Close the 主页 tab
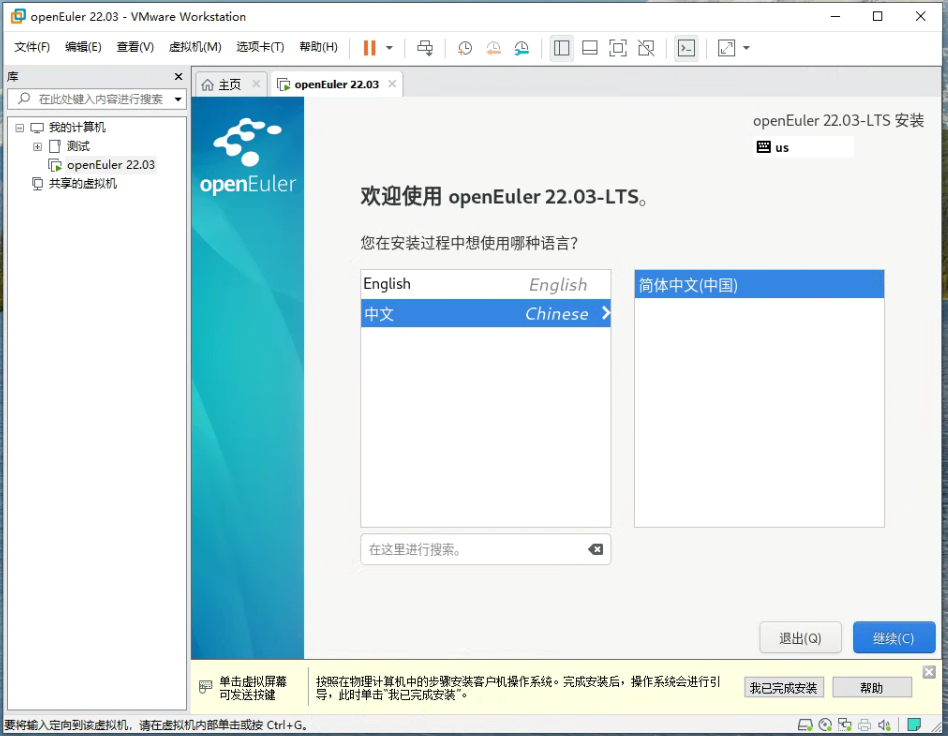This screenshot has width=948, height=736. [x=256, y=84]
